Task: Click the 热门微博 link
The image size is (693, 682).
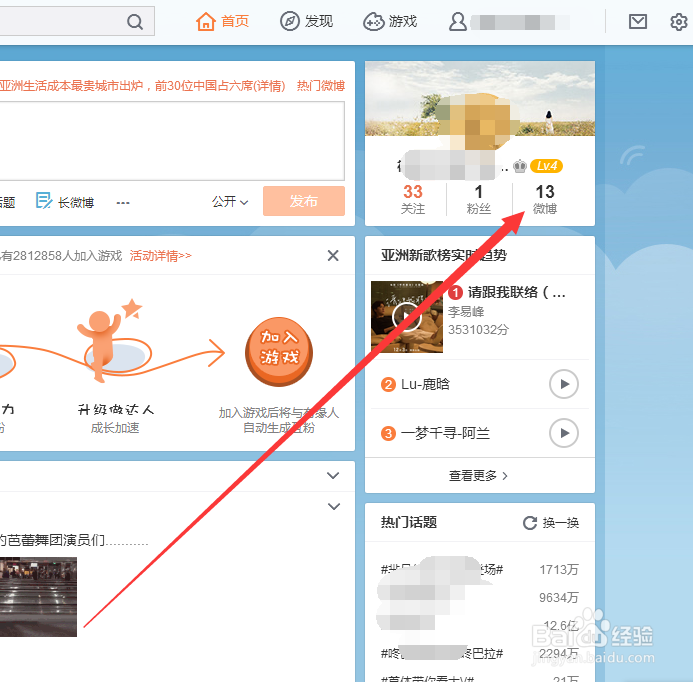Action: tap(321, 86)
